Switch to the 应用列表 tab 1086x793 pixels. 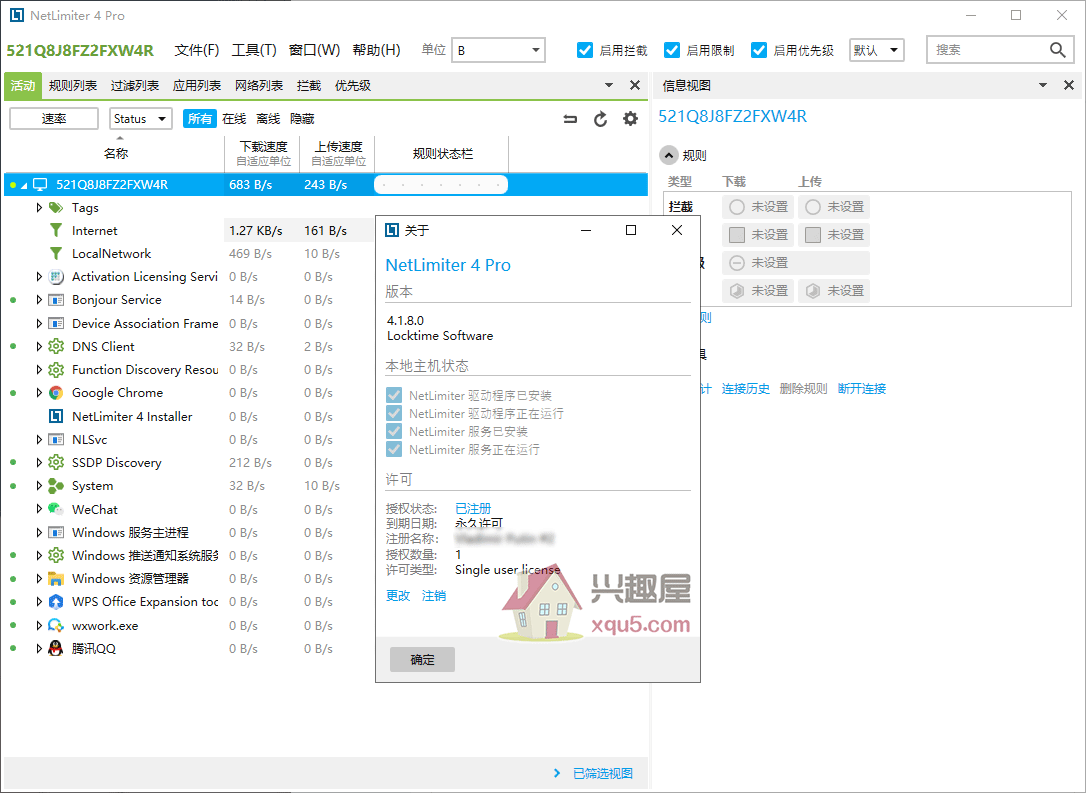click(x=197, y=85)
